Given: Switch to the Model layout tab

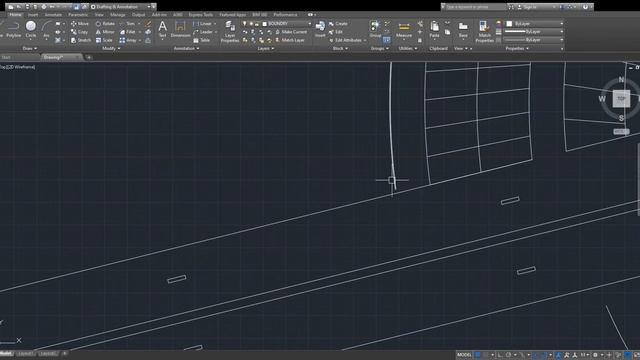Looking at the screenshot, I should (6, 353).
